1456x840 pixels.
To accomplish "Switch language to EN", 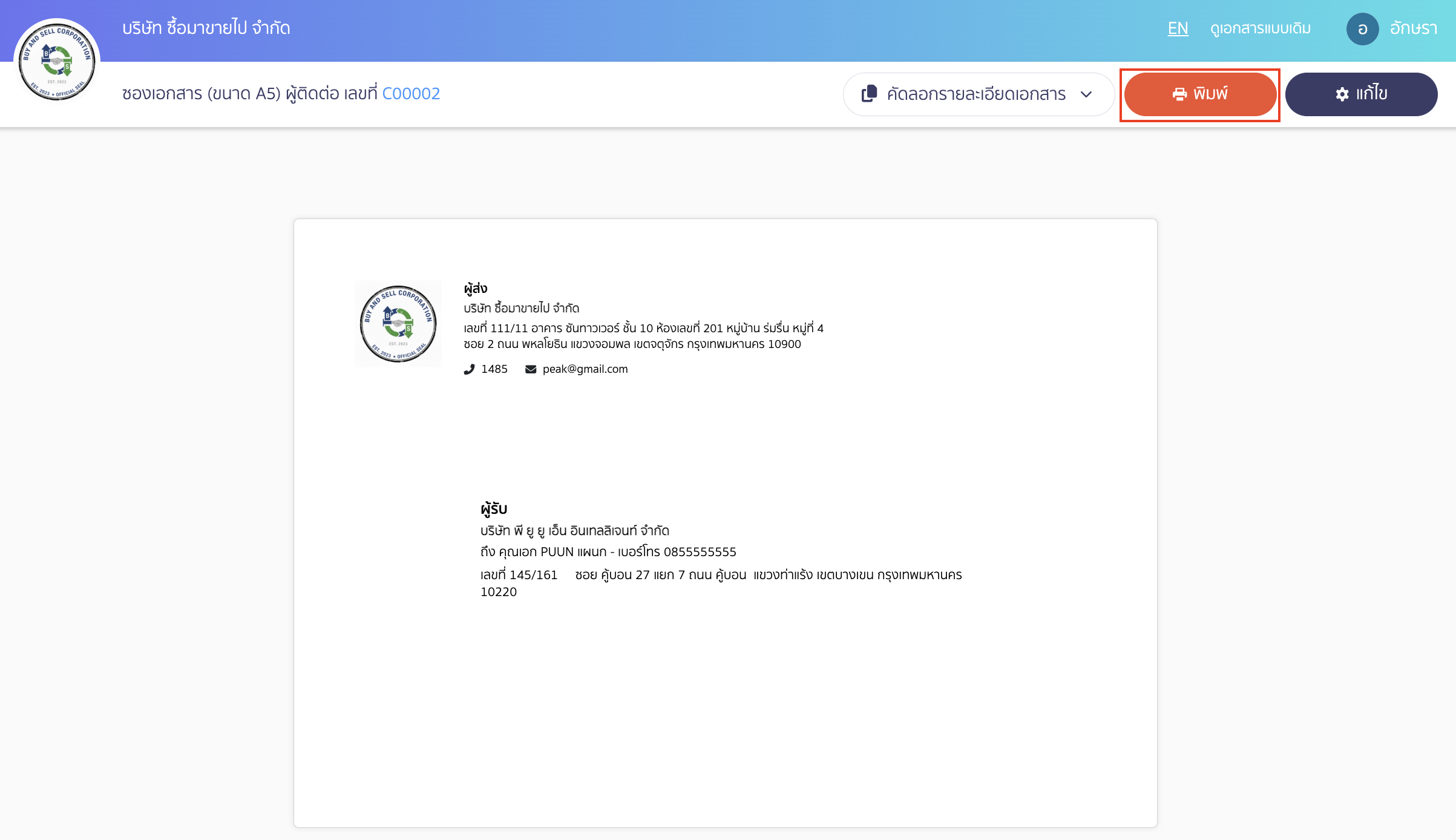I will [1178, 28].
